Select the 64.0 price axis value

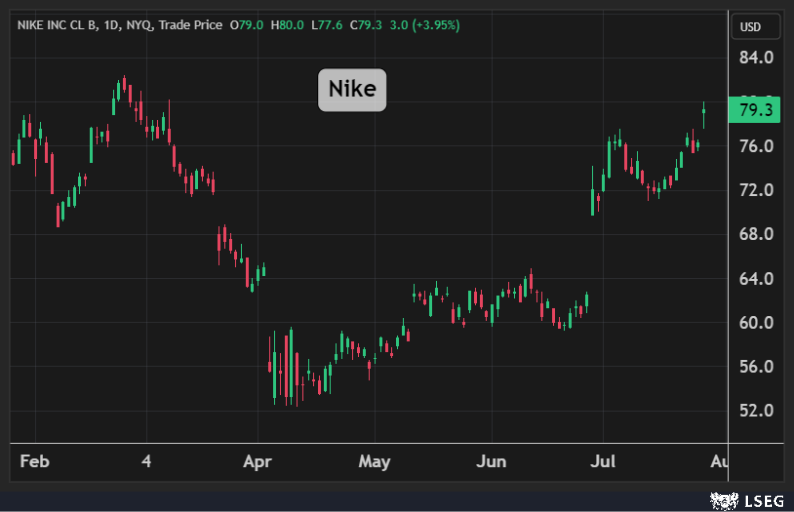757,278
